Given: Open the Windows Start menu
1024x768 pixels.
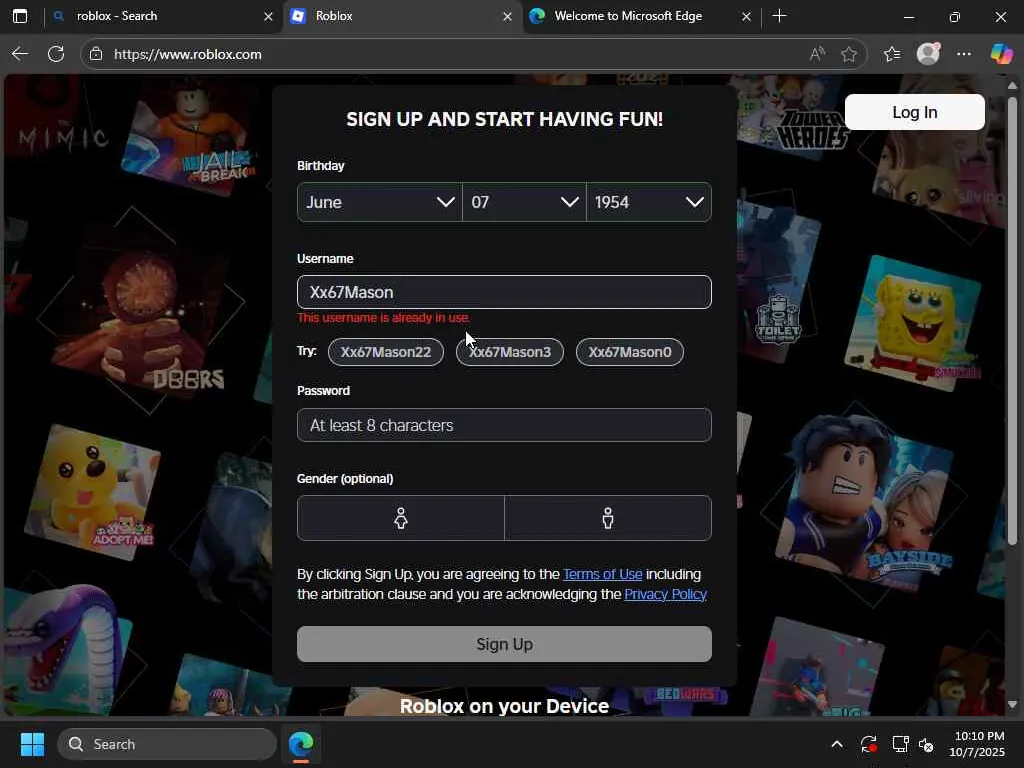Looking at the screenshot, I should [x=32, y=744].
